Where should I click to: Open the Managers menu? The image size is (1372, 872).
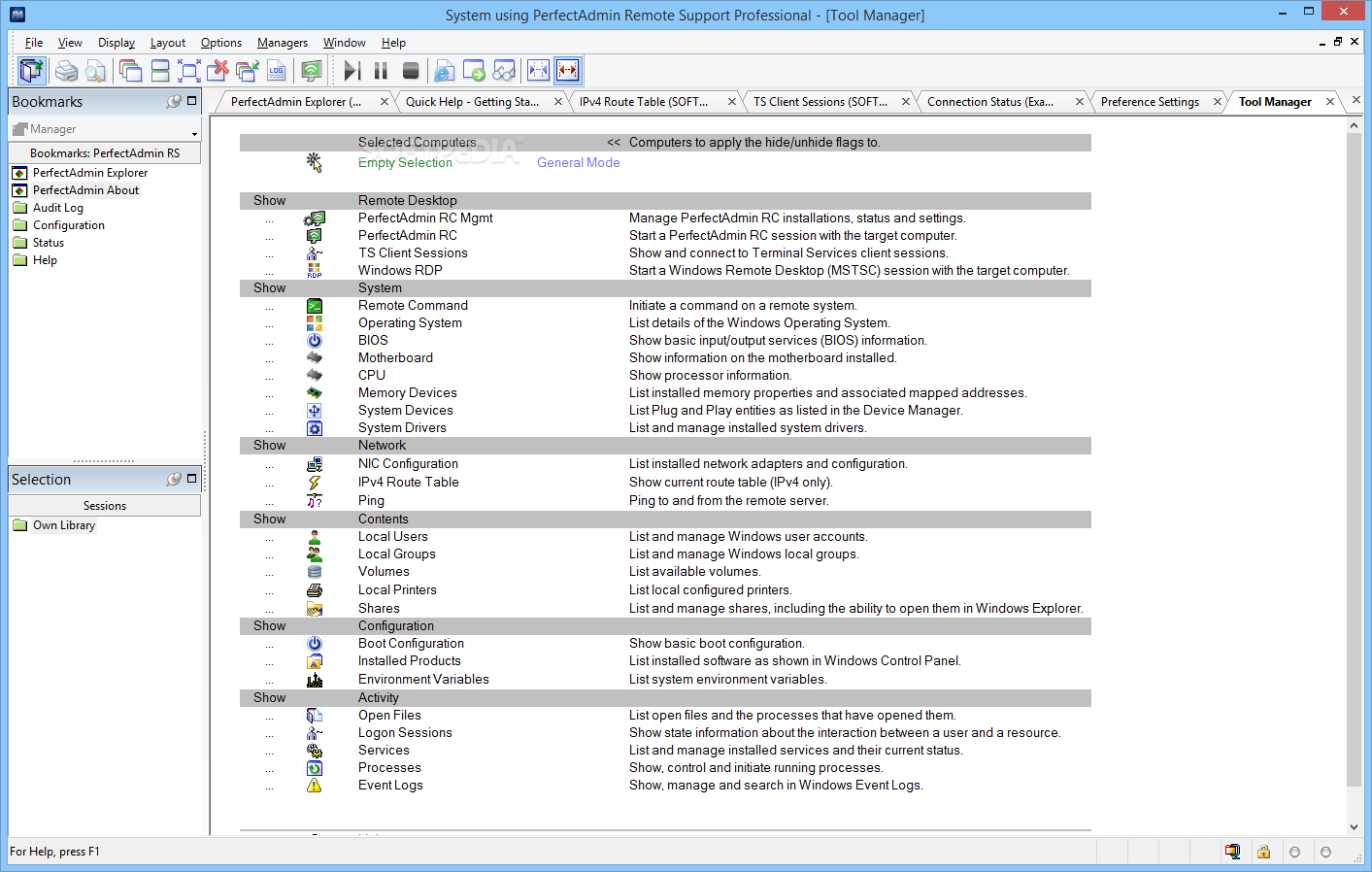coord(282,43)
